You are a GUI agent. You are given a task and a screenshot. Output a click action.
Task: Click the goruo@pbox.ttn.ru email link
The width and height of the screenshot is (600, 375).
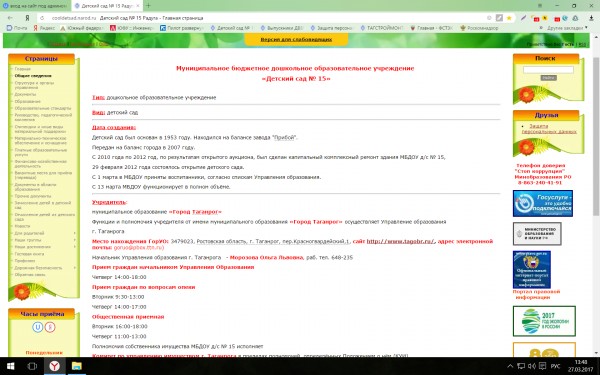coord(139,248)
